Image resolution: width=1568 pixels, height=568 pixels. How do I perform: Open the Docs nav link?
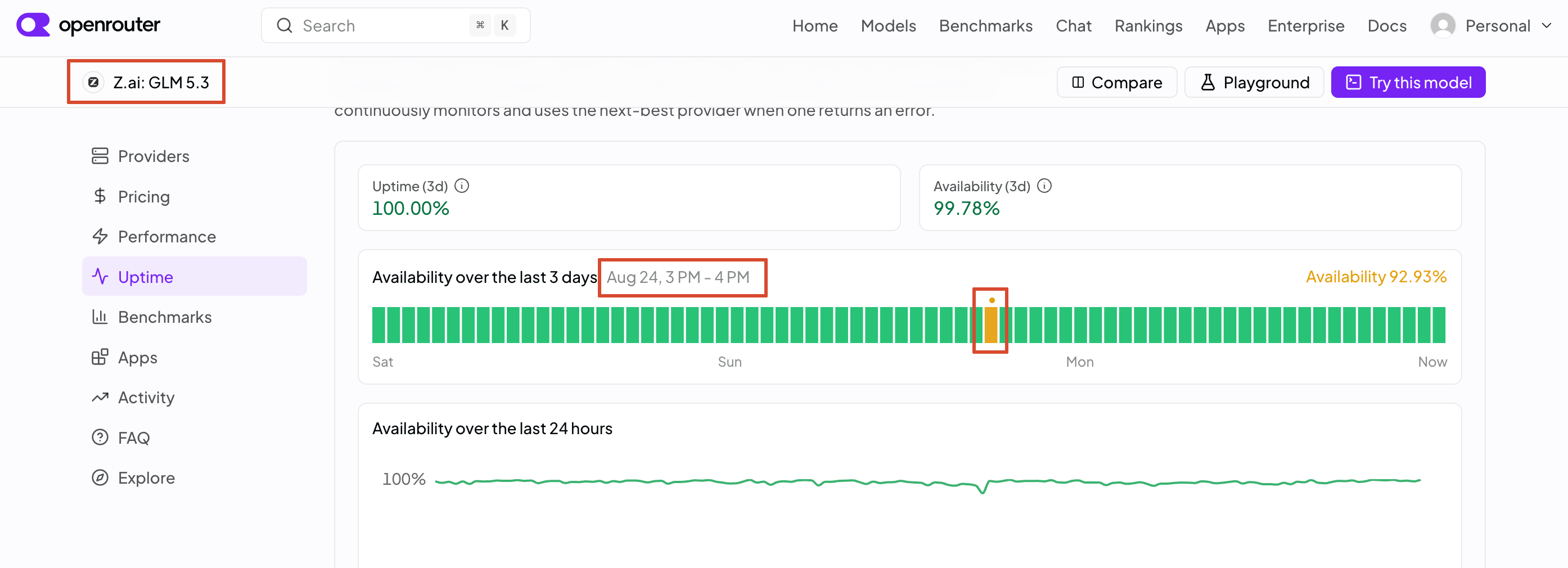1386,25
